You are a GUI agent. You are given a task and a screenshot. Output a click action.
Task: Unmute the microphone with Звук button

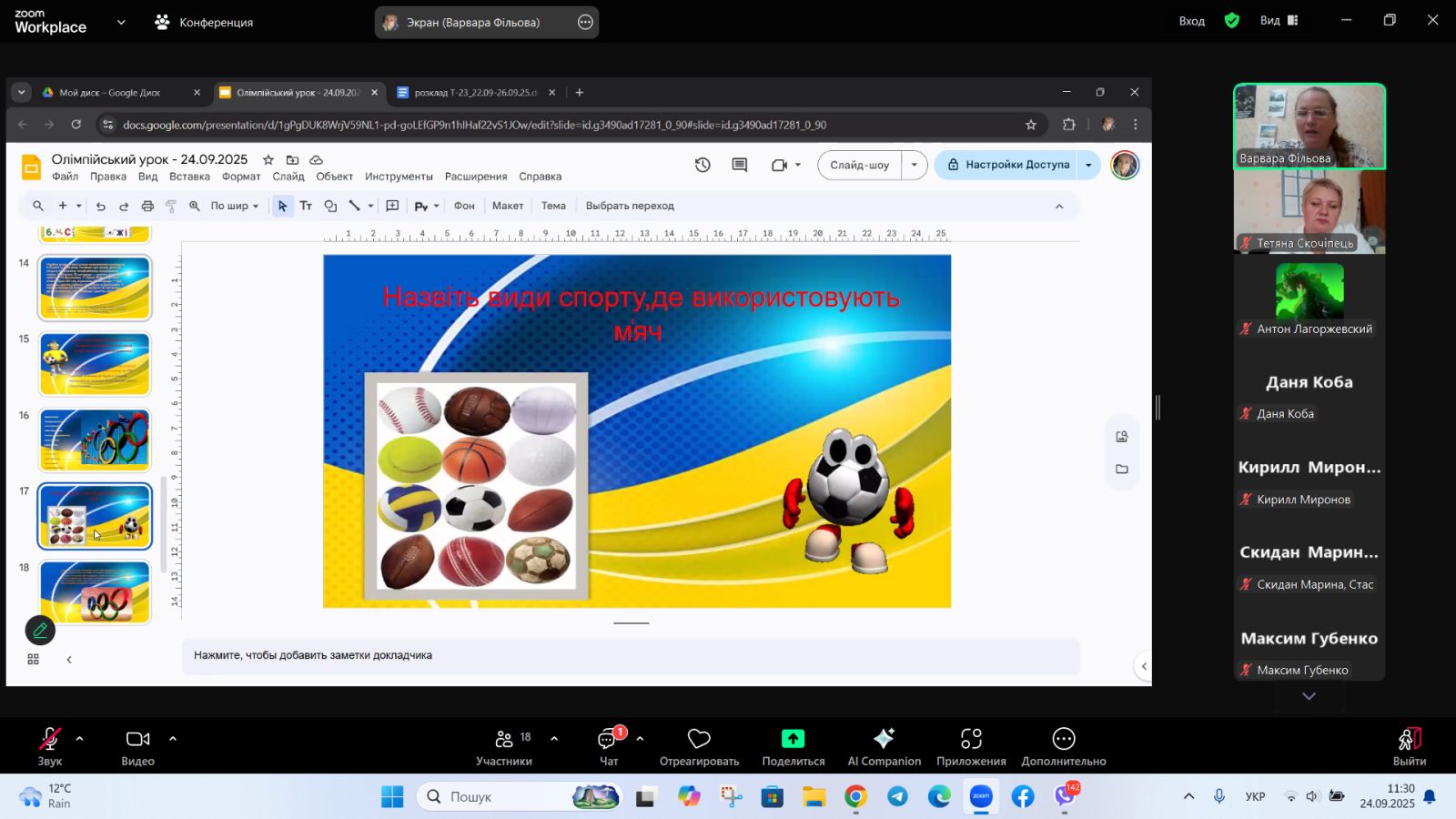tap(50, 739)
